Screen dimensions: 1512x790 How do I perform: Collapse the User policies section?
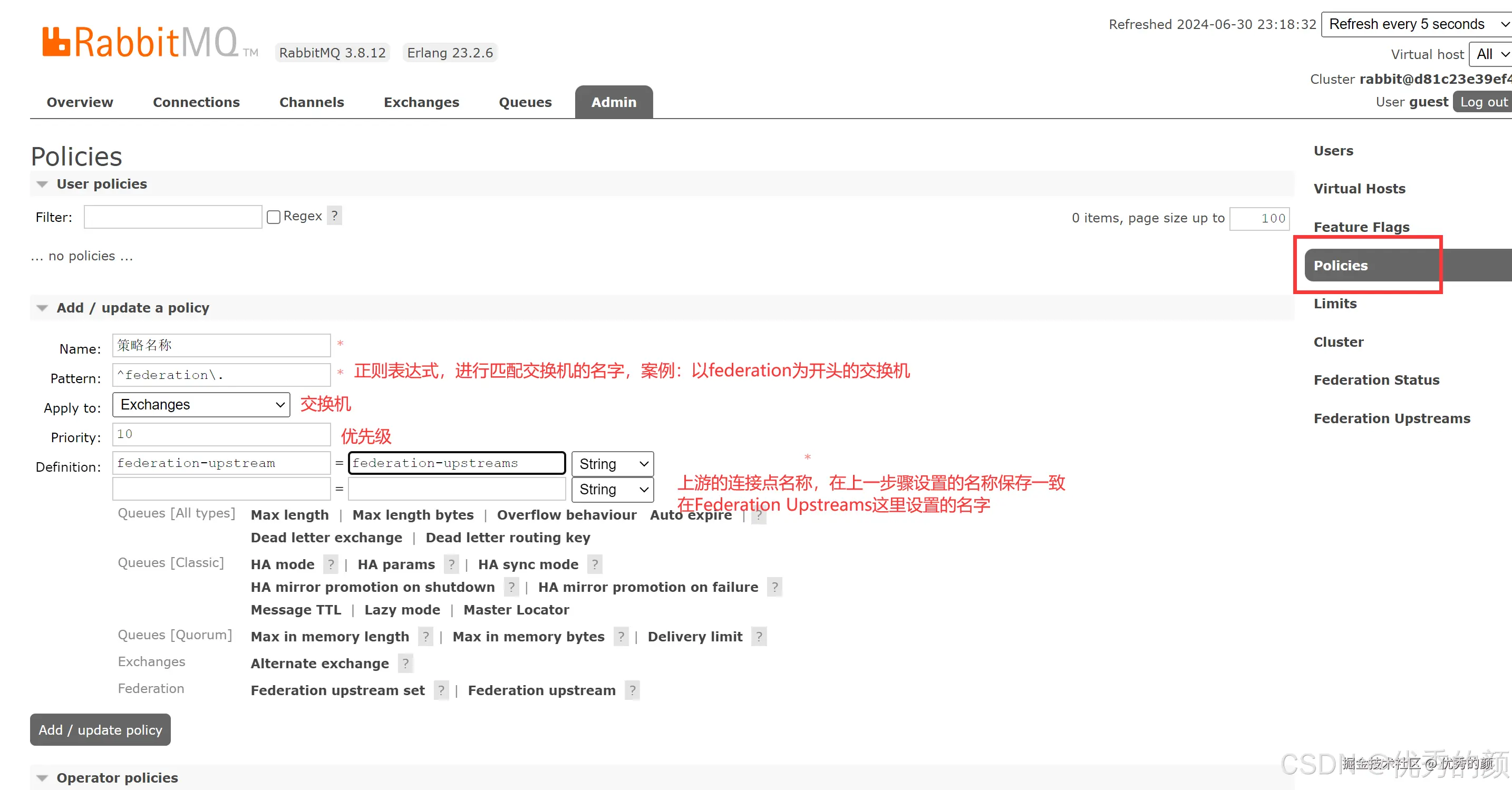coord(41,184)
